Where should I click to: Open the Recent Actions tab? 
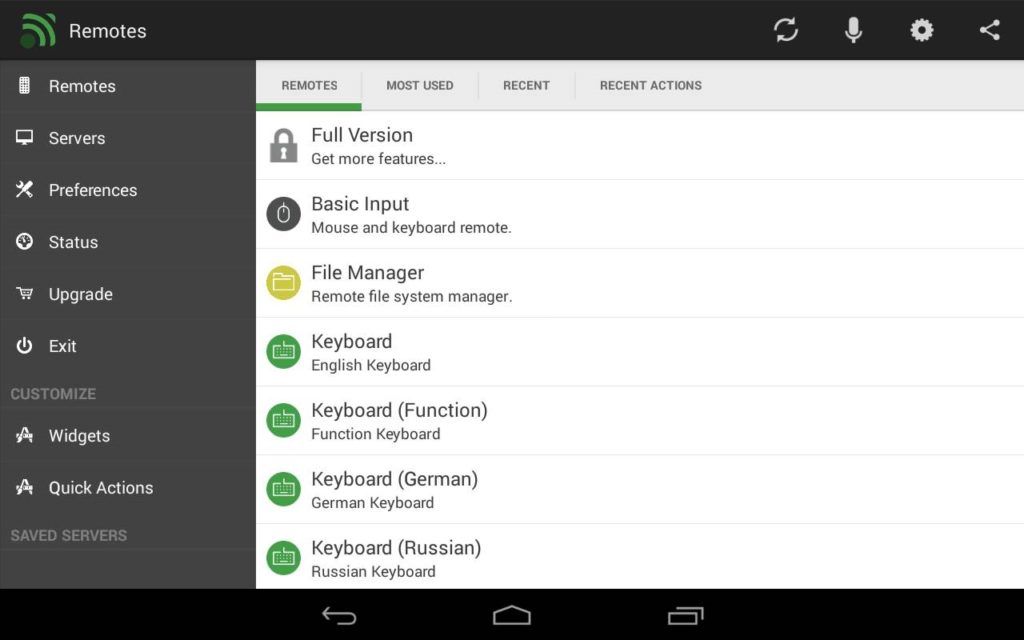650,86
